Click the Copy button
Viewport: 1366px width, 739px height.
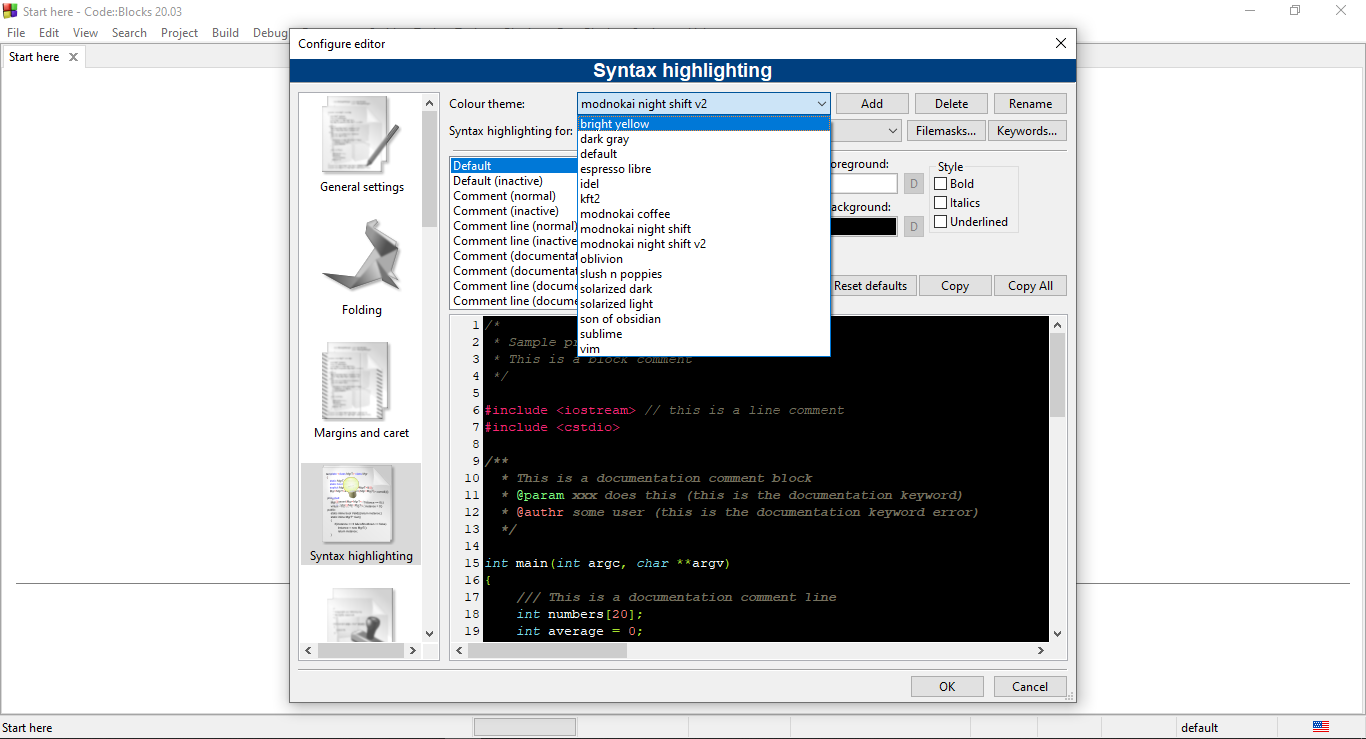point(955,286)
